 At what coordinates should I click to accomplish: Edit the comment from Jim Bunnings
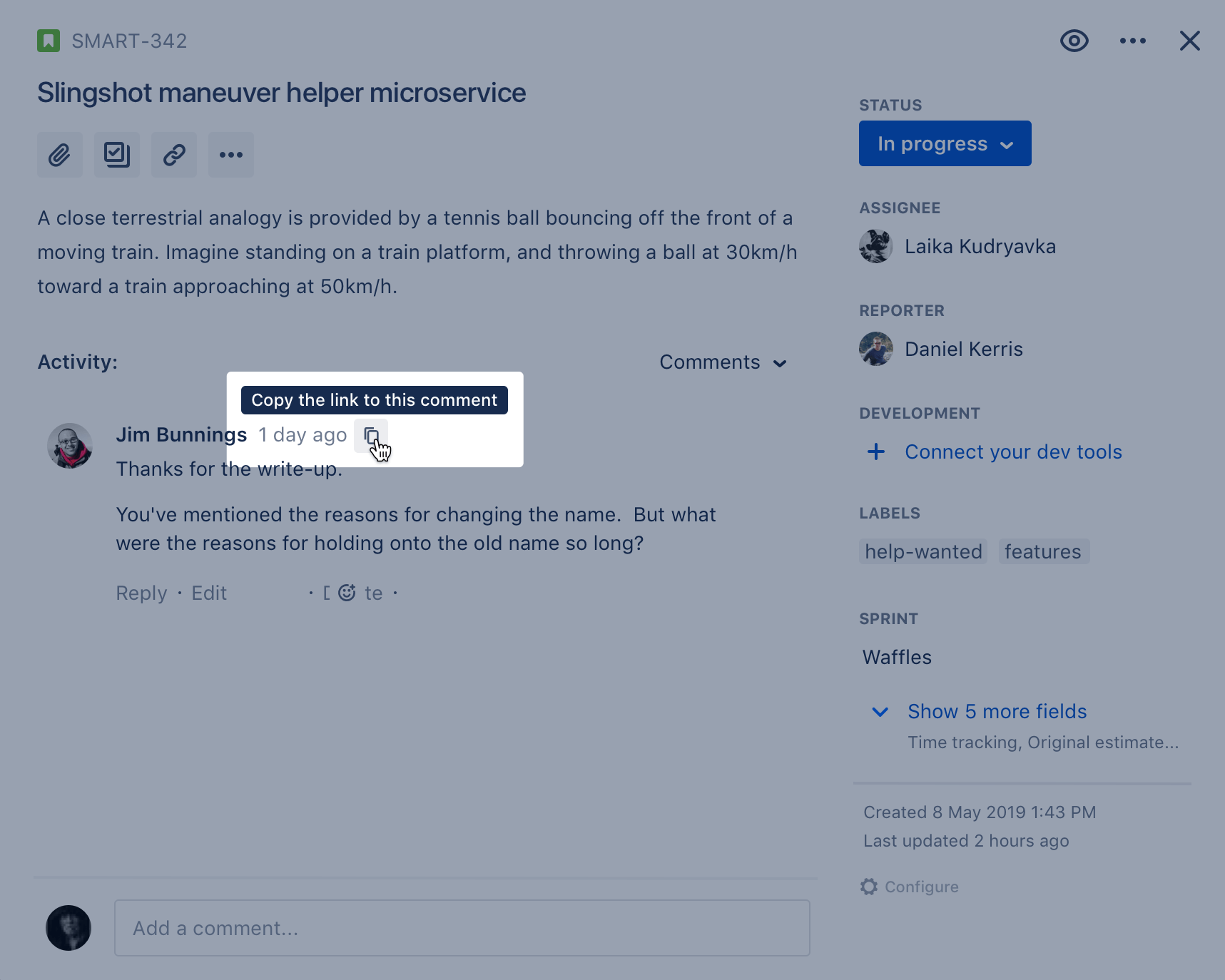(x=209, y=593)
